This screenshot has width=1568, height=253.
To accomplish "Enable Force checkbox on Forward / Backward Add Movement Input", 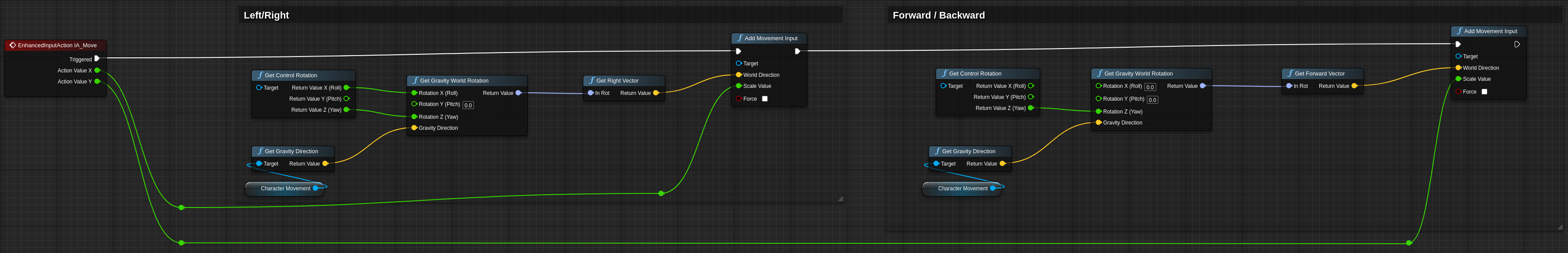I will point(1485,92).
